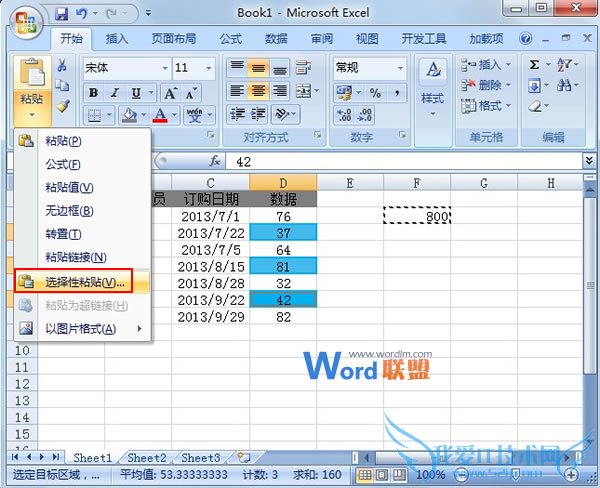Select 粘贴值(V) paste option
This screenshot has width=600, height=488.
pyautogui.click(x=82, y=187)
